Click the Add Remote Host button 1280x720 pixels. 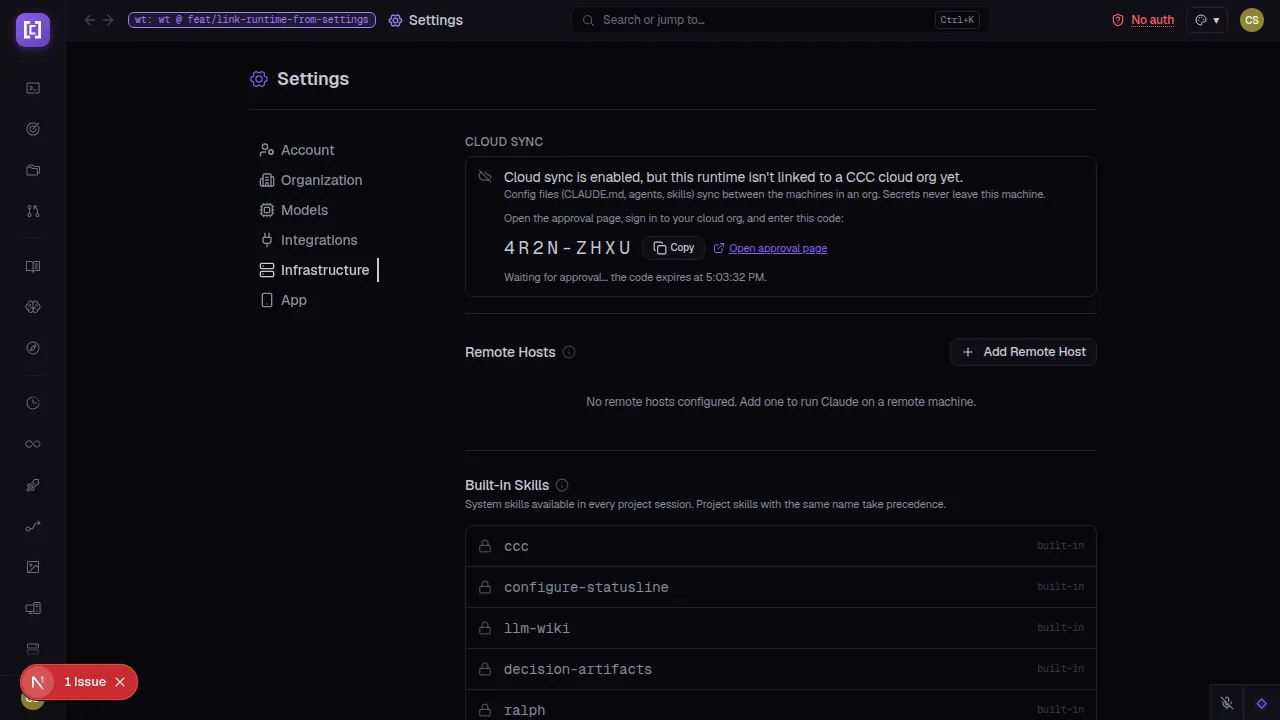pos(1023,352)
